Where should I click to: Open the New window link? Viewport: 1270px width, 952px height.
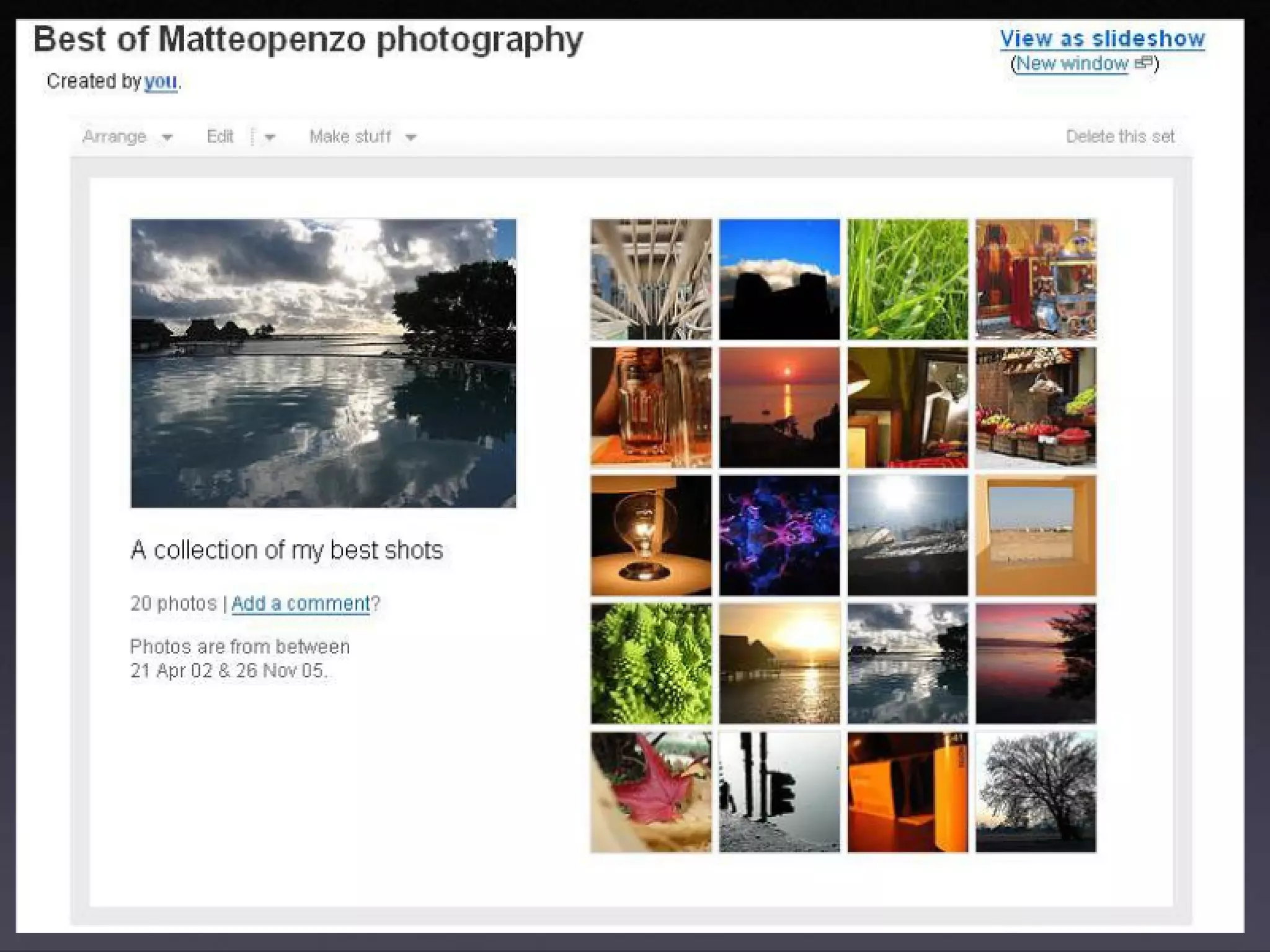tap(1072, 63)
